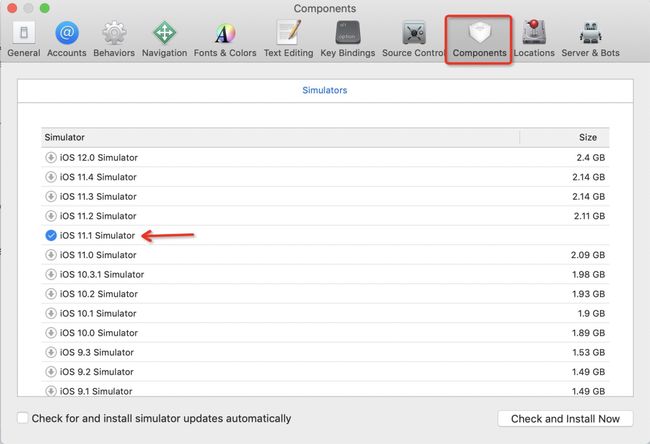Open the Source Control pane
The width and height of the screenshot is (650, 444).
414,40
